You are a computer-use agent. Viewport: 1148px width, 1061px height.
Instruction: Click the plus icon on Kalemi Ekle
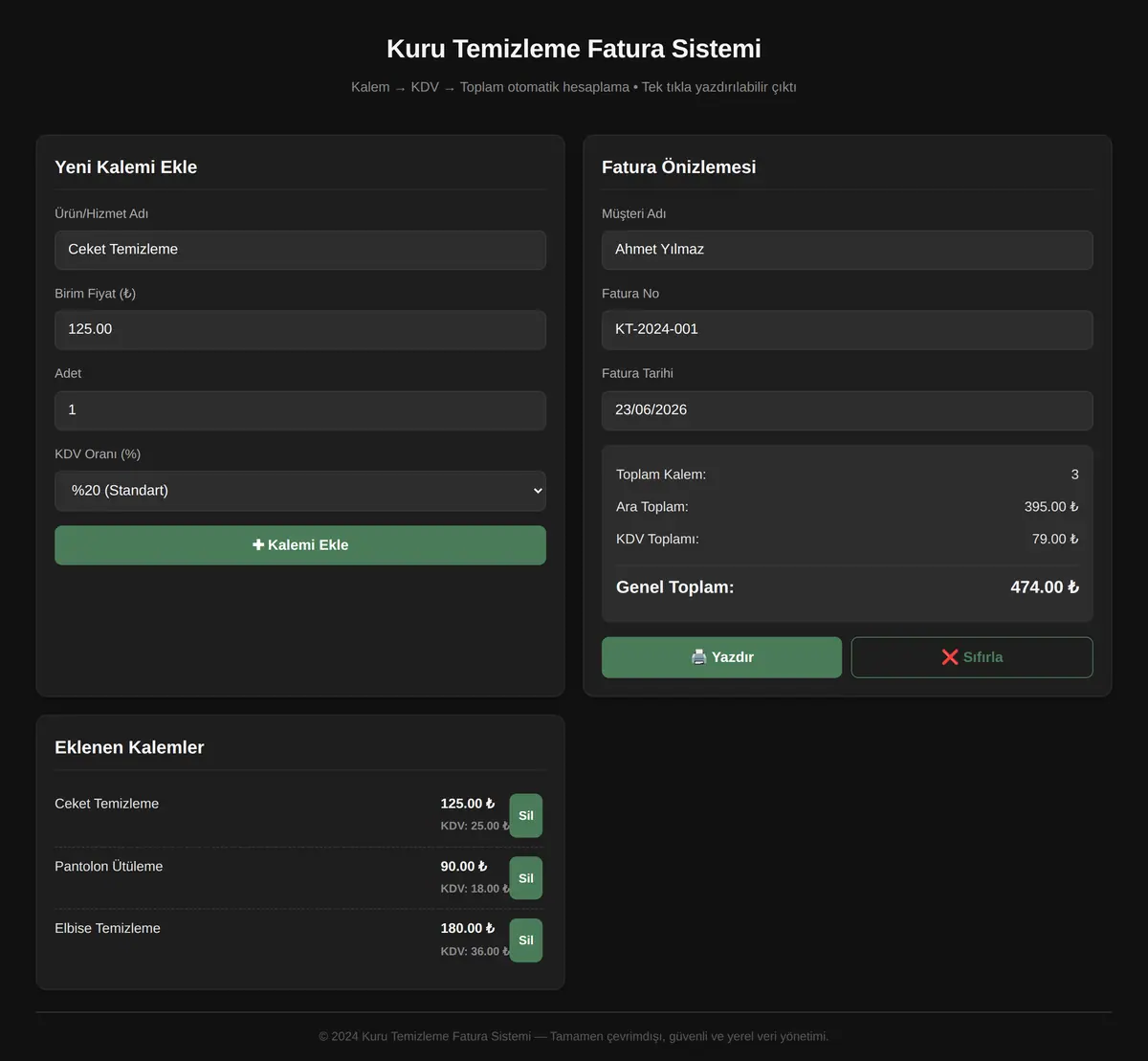click(x=258, y=545)
